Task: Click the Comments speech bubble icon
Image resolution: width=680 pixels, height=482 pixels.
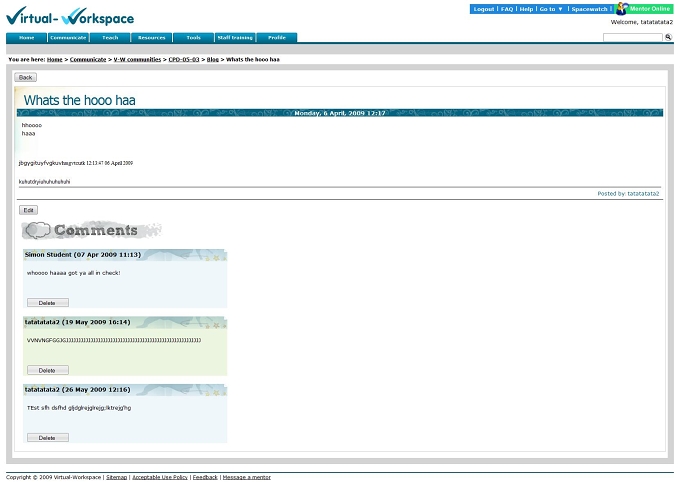Action: click(38, 230)
